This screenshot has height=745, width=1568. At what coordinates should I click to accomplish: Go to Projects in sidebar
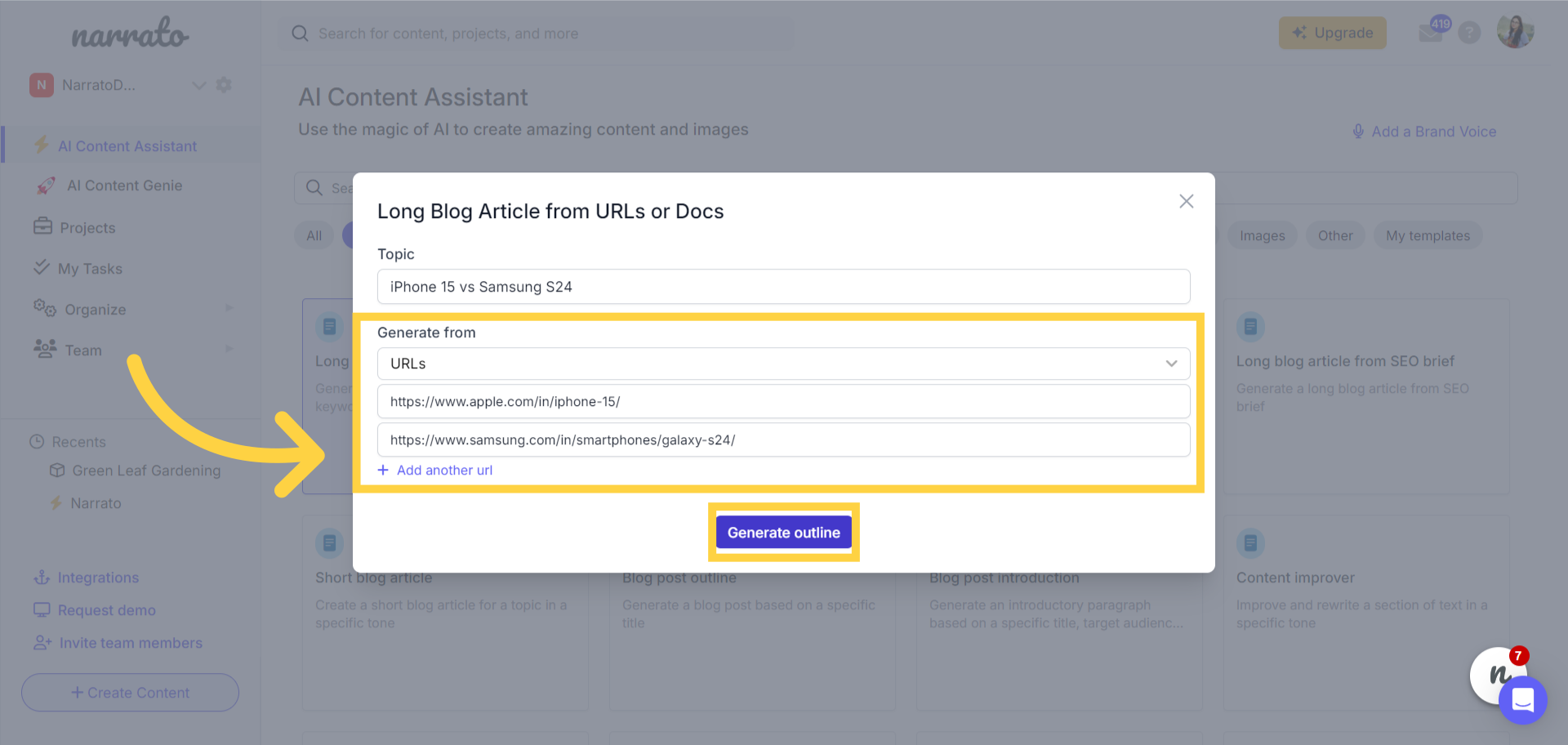[87, 228]
